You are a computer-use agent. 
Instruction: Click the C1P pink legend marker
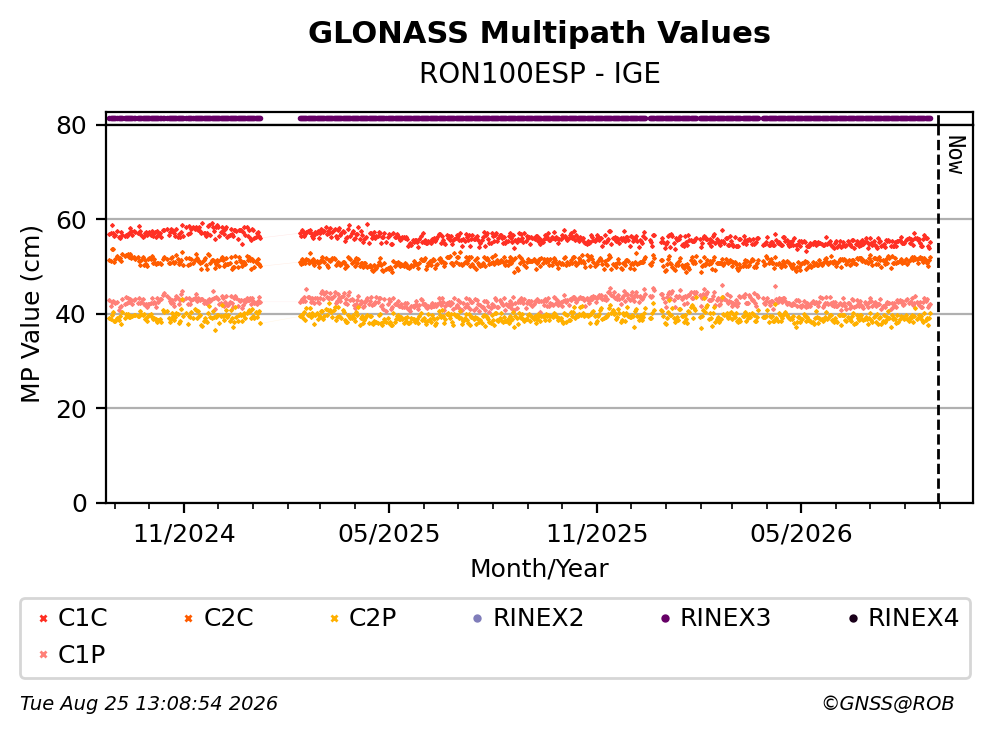tap(44, 655)
